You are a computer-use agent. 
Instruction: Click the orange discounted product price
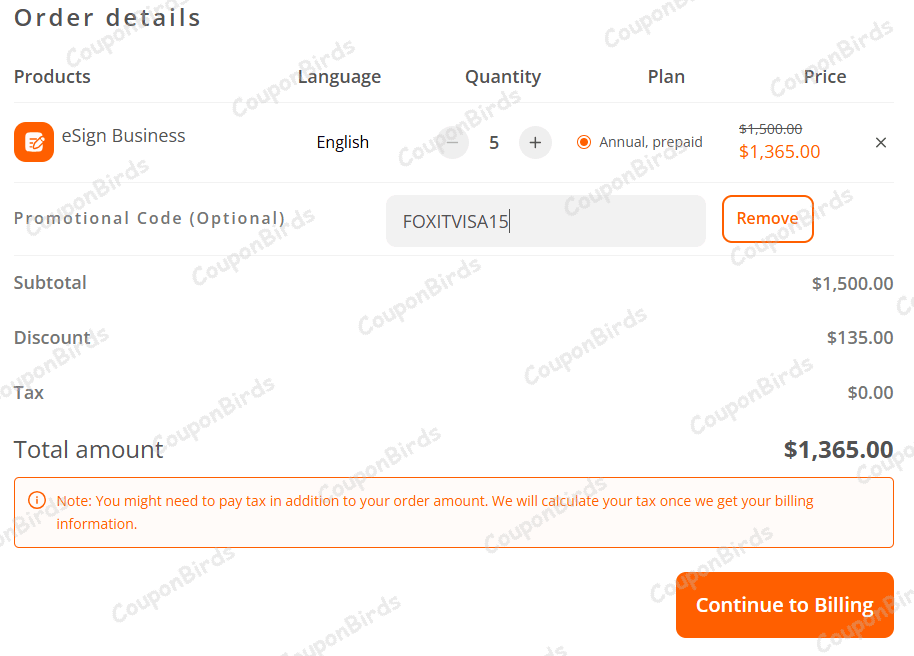[x=779, y=152]
